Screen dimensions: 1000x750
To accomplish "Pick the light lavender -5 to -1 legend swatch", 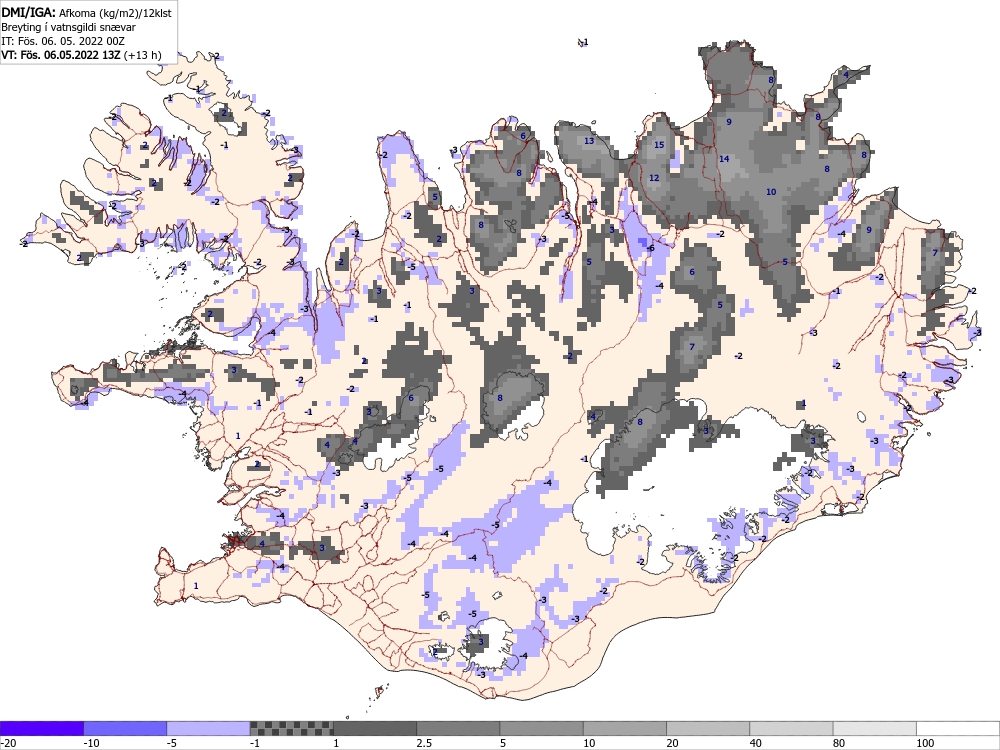I will click(x=209, y=728).
